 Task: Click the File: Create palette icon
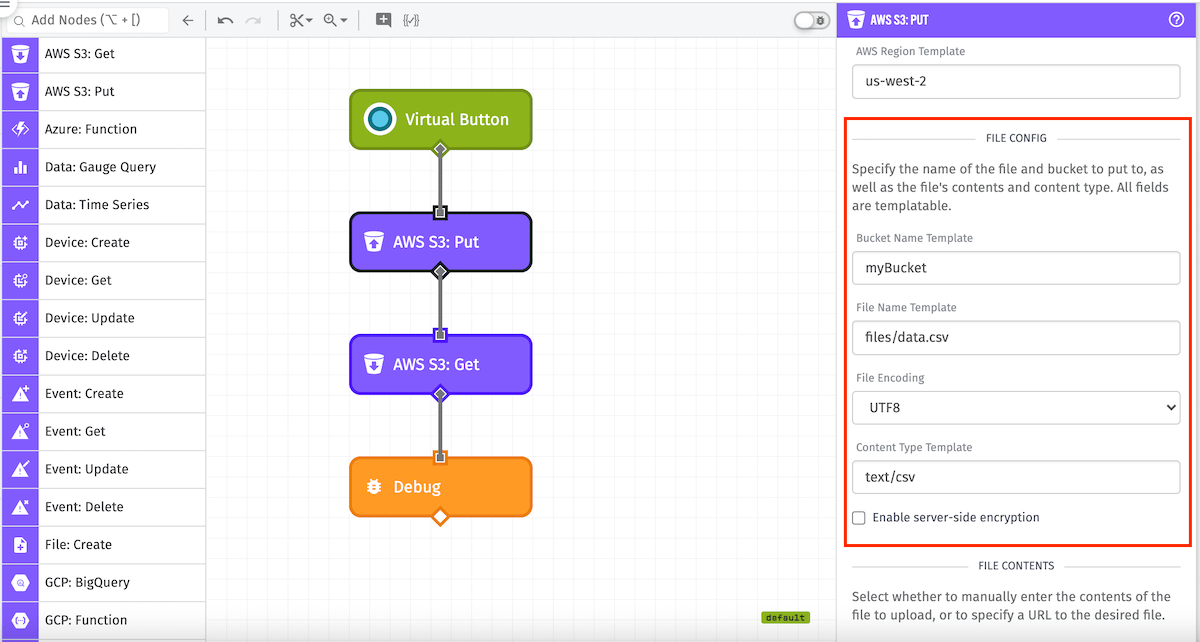[20, 545]
